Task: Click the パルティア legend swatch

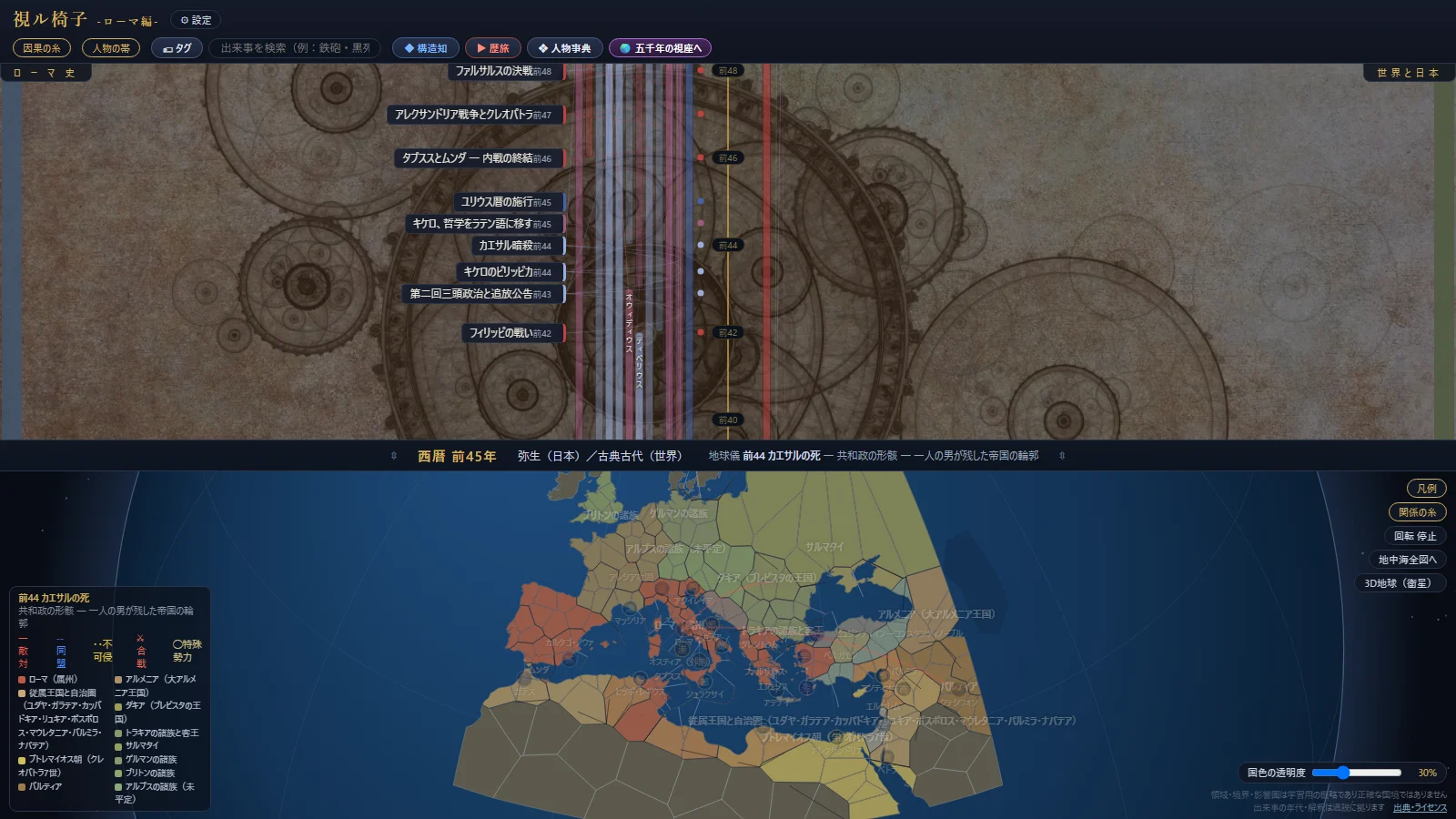Action: (x=22, y=787)
